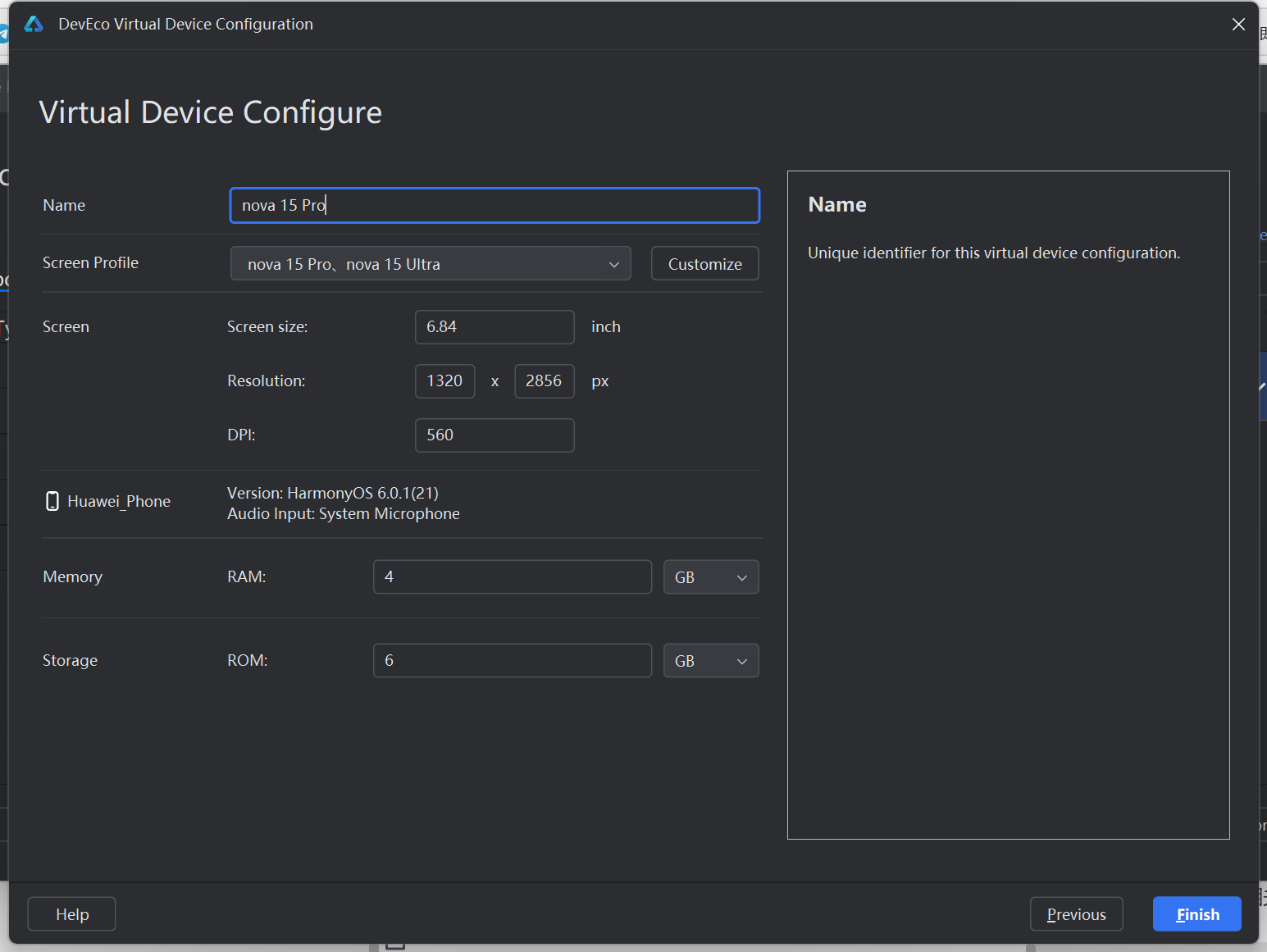Click the px unit label
The width and height of the screenshot is (1267, 952).
pos(600,382)
